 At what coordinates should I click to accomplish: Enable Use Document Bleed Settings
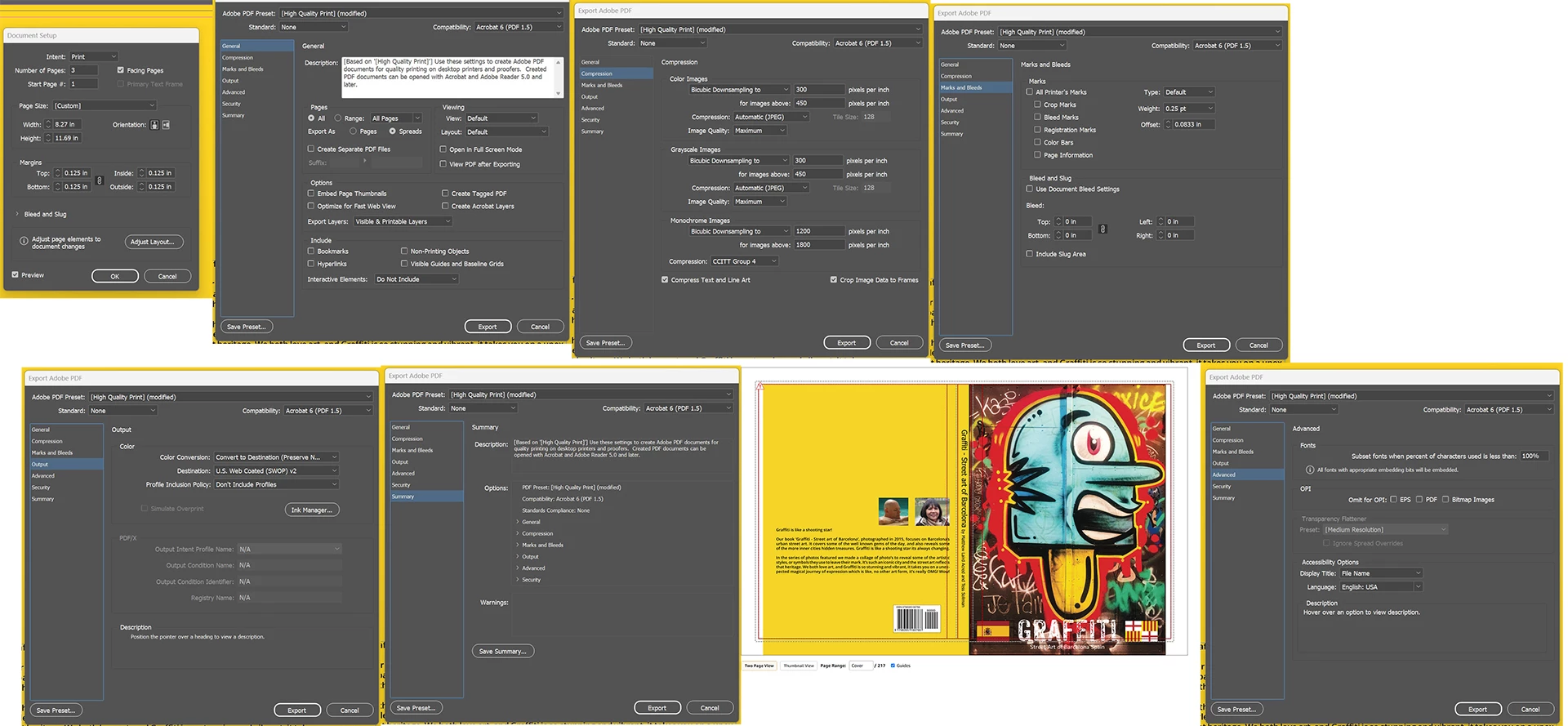point(1030,189)
